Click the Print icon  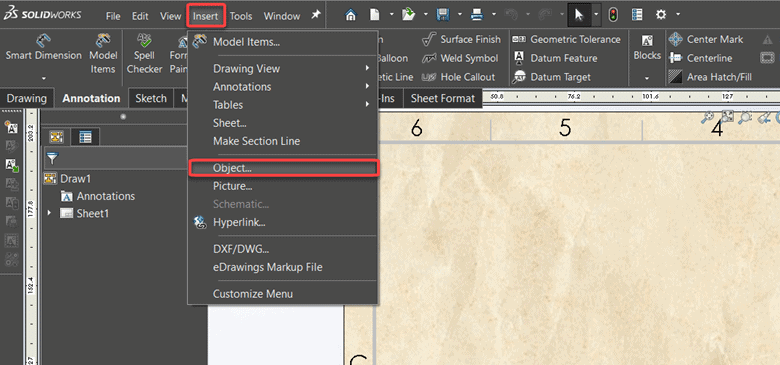click(477, 15)
